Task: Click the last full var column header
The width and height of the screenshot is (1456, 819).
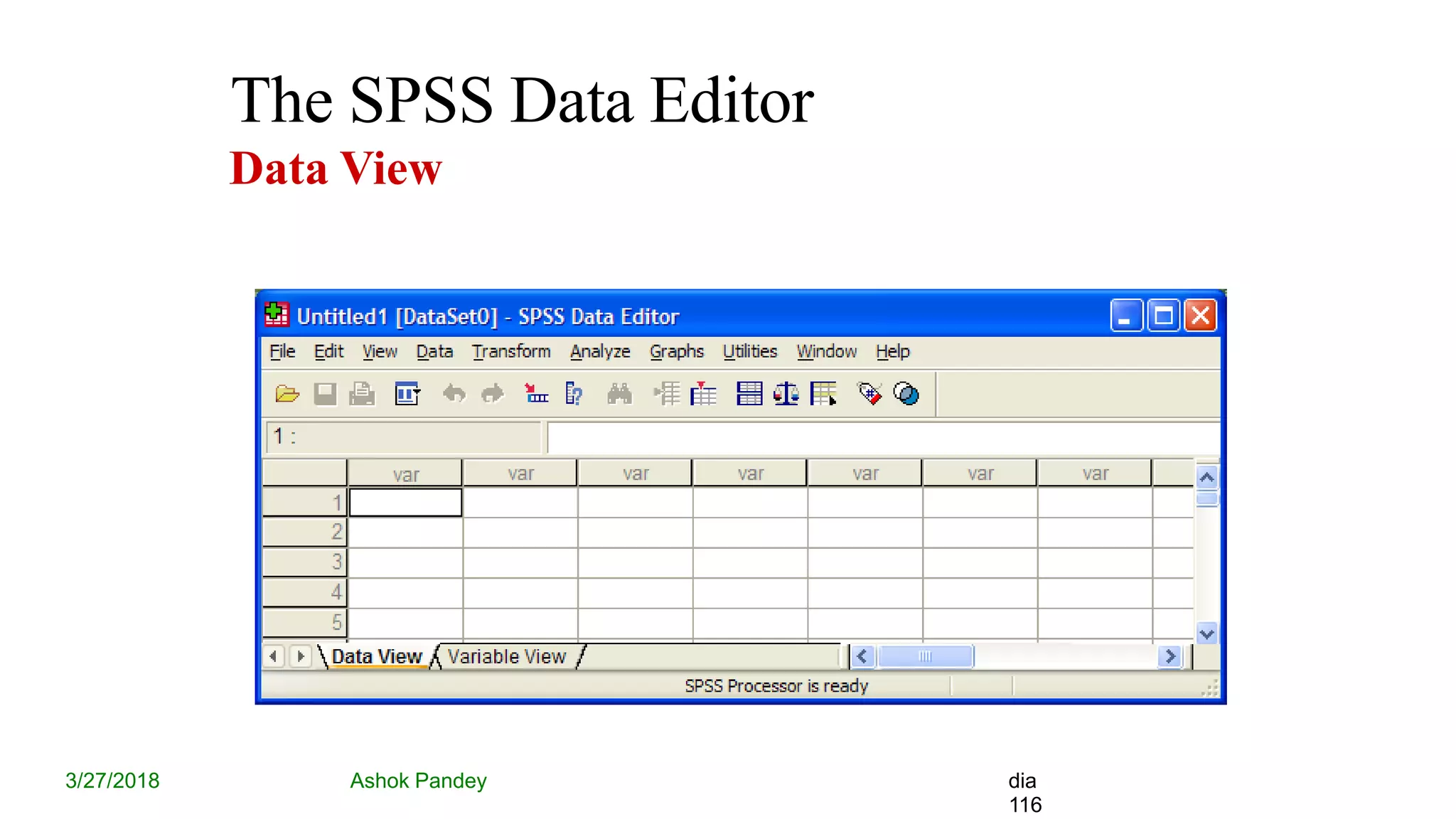Action: coord(1095,473)
